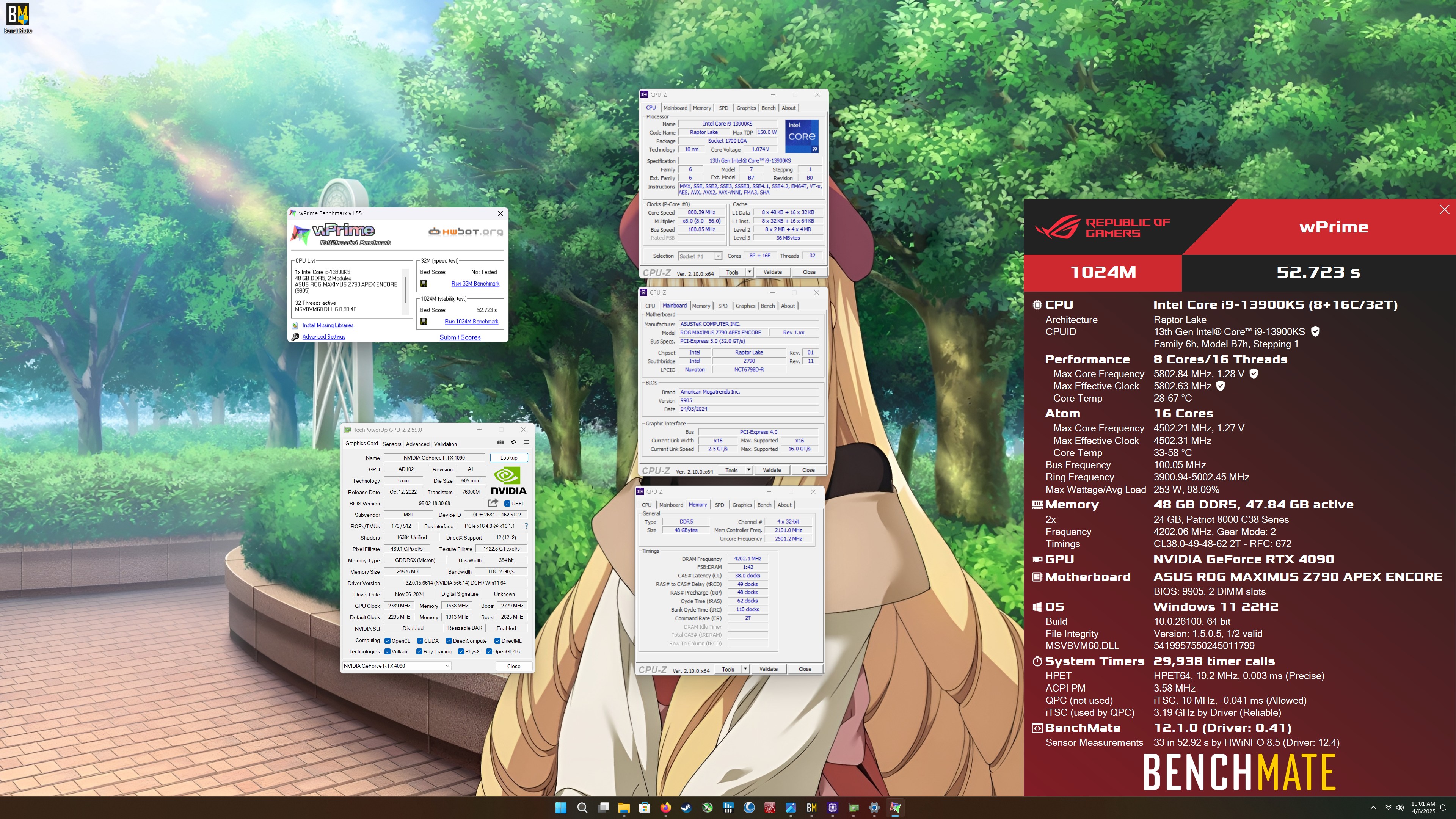Select Graphics tab in CPU-Z Memory window
1456x819 pixels.
742,505
